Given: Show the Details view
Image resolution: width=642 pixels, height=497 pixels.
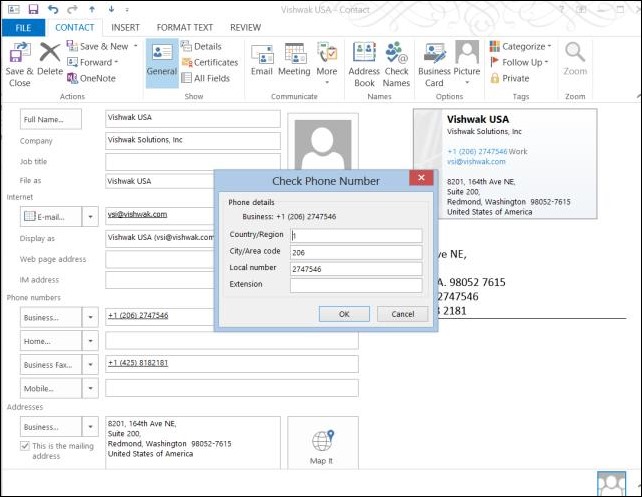Looking at the screenshot, I should (x=201, y=46).
